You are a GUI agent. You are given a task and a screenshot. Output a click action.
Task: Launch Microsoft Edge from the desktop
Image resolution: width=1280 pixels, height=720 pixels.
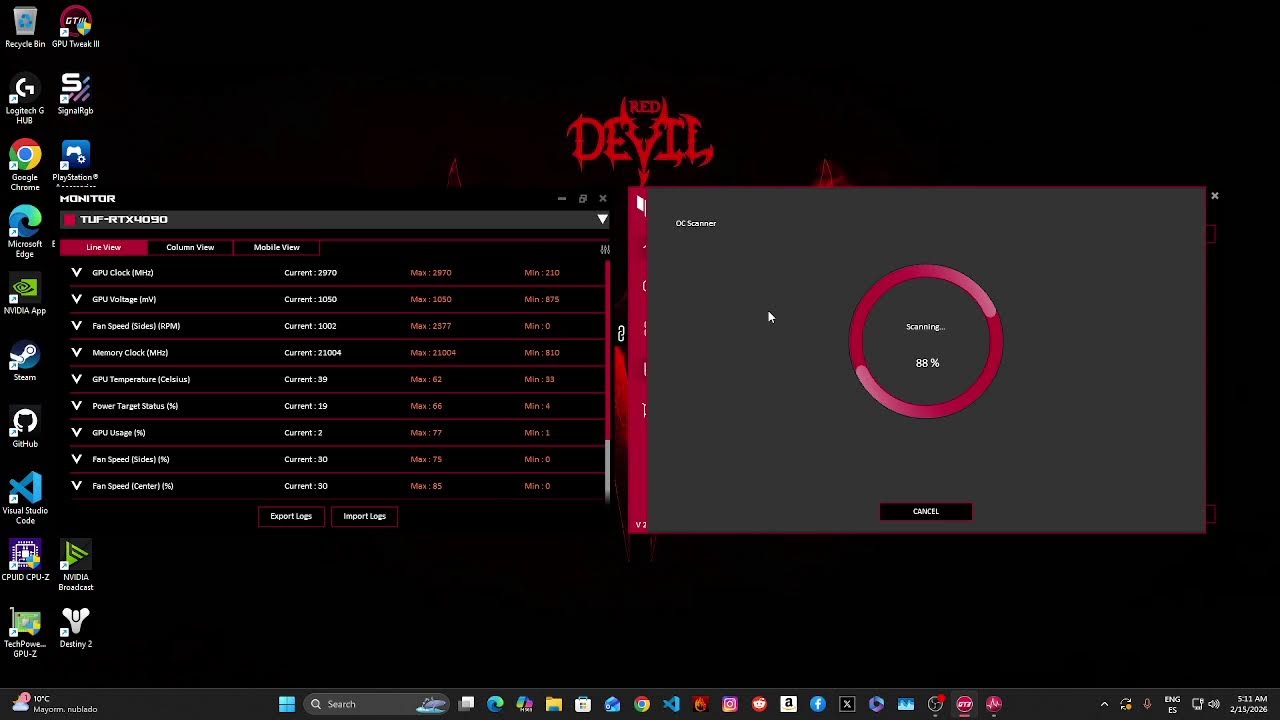[25, 233]
